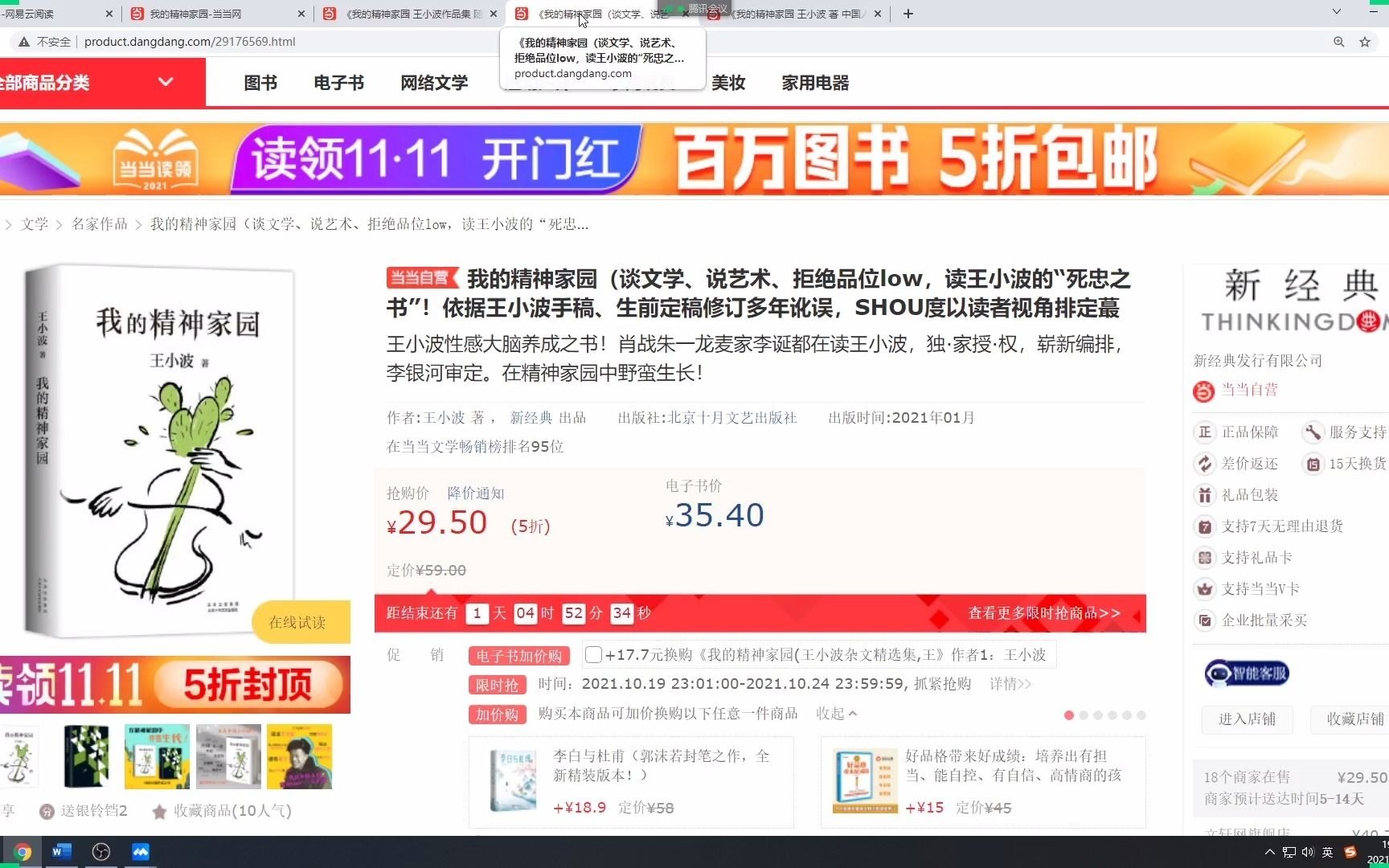Click the 在线试读 button

point(299,622)
